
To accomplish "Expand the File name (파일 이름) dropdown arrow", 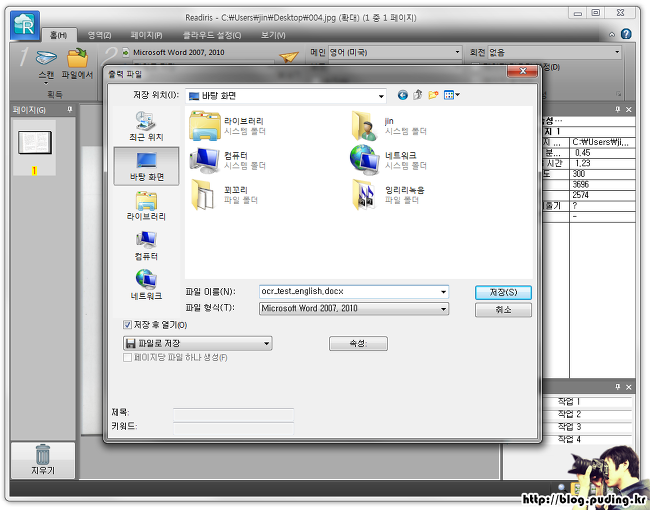I will point(444,292).
